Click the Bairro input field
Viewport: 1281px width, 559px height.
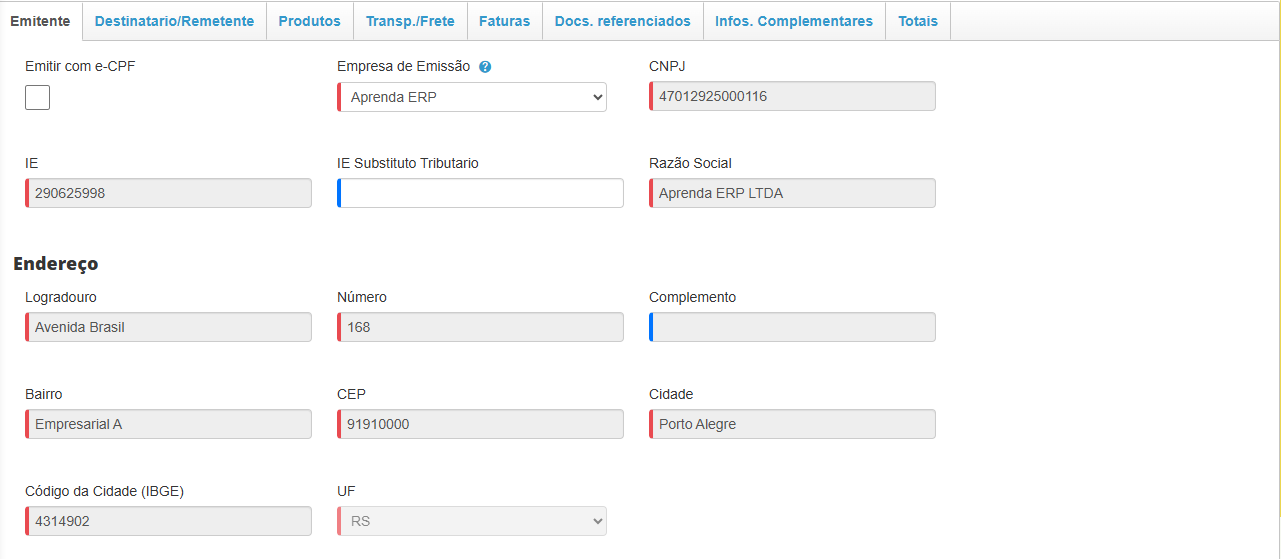(169, 424)
